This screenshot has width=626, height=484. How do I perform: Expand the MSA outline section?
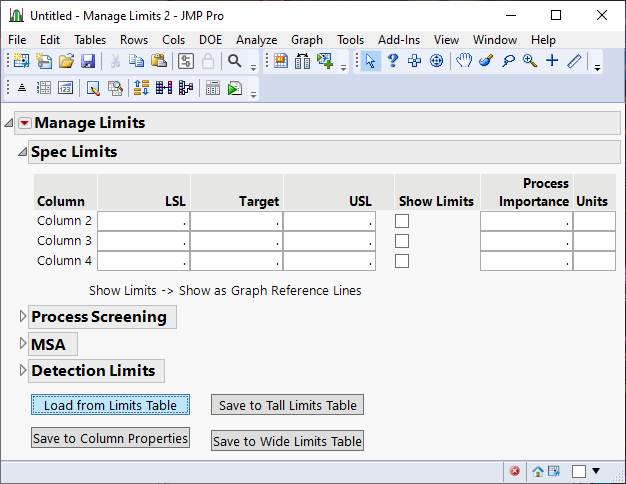(x=24, y=344)
